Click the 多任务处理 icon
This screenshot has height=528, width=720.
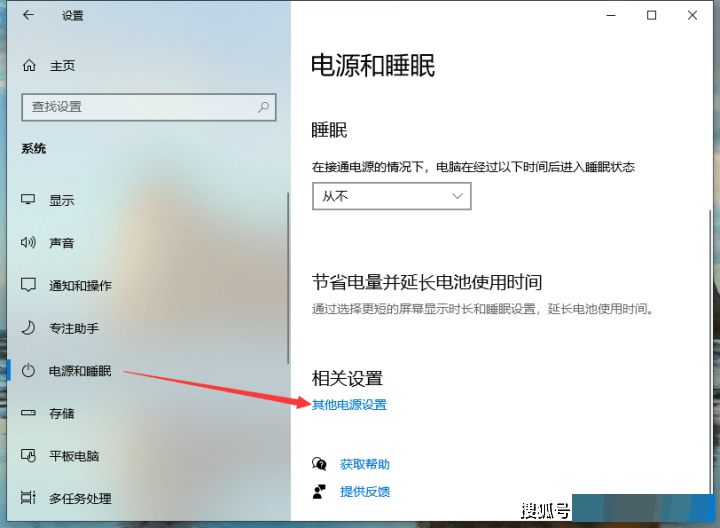[x=28, y=498]
